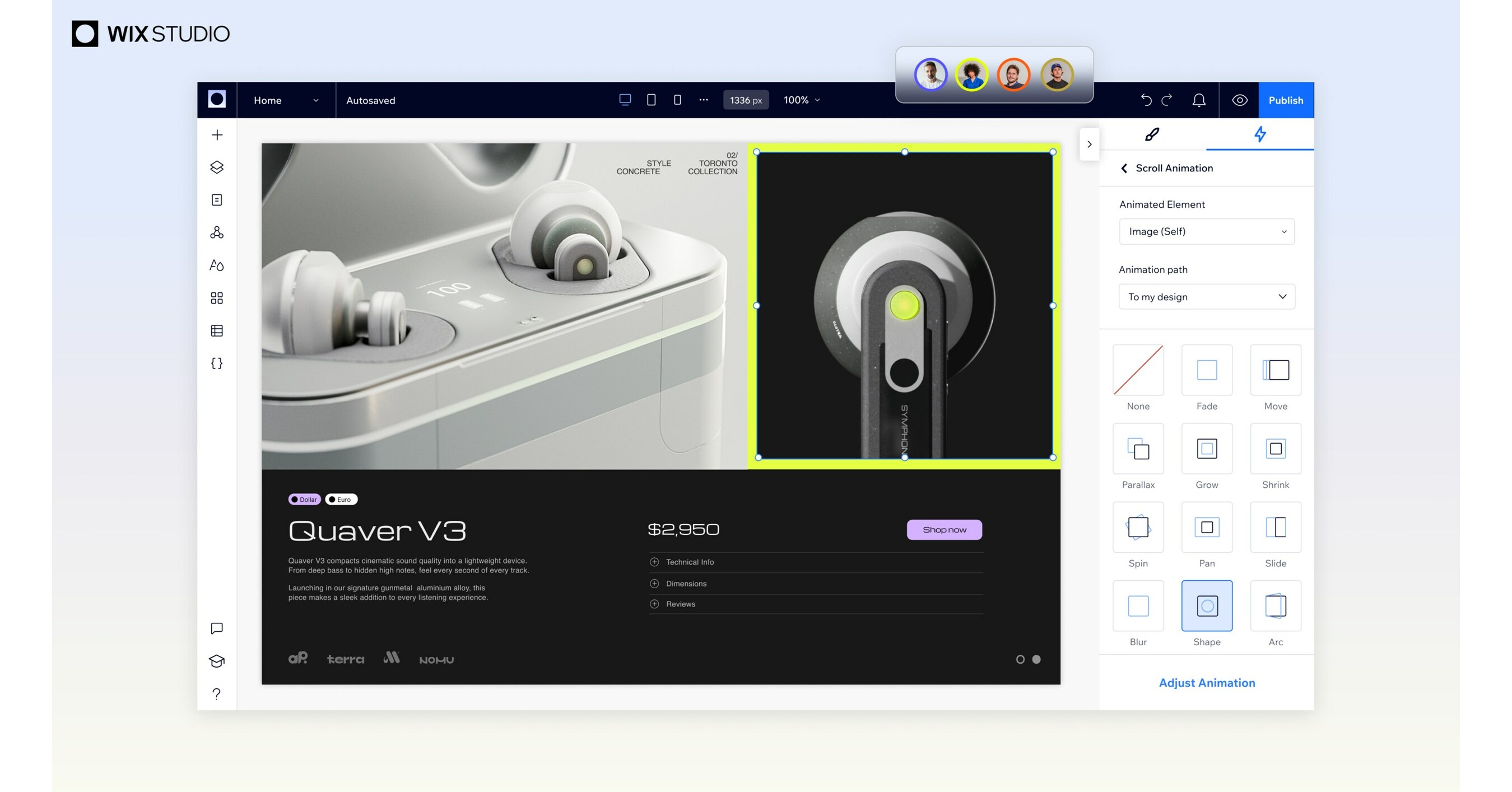This screenshot has height=792, width=1512.
Task: Click the preview eye icon
Action: click(x=1239, y=100)
